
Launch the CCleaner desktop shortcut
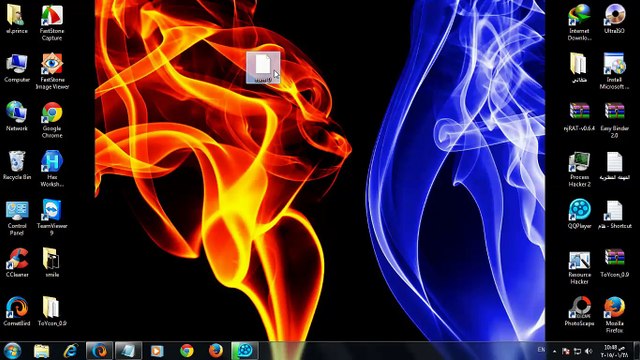(x=17, y=263)
